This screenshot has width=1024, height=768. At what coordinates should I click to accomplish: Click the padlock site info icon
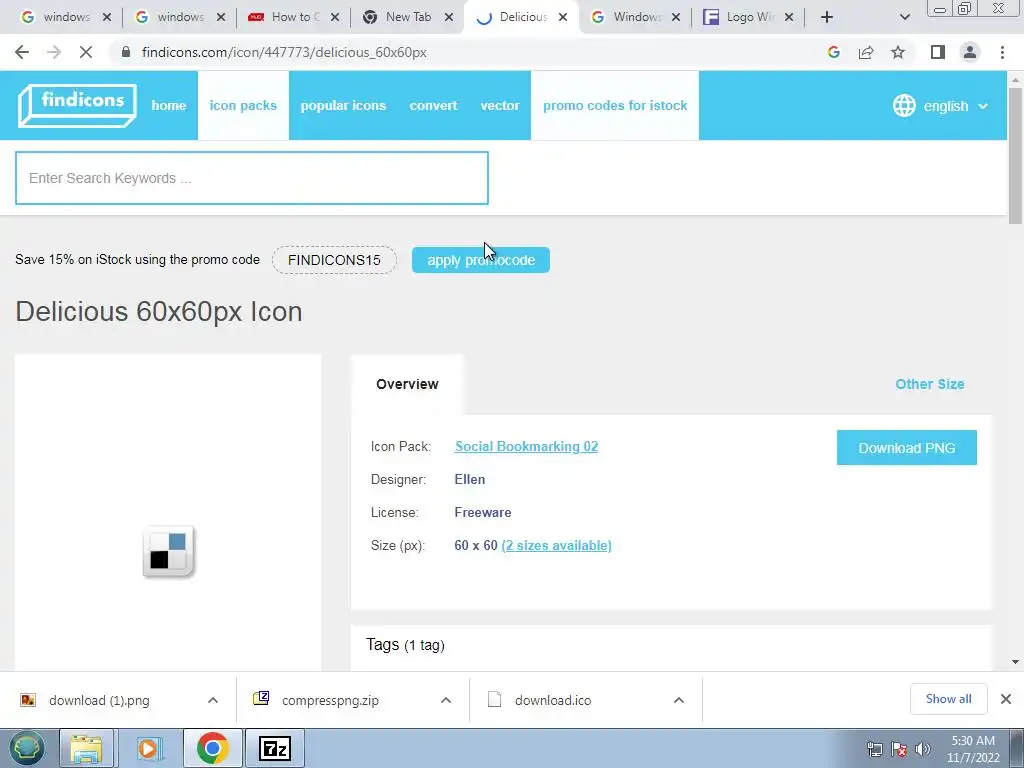pyautogui.click(x=125, y=52)
